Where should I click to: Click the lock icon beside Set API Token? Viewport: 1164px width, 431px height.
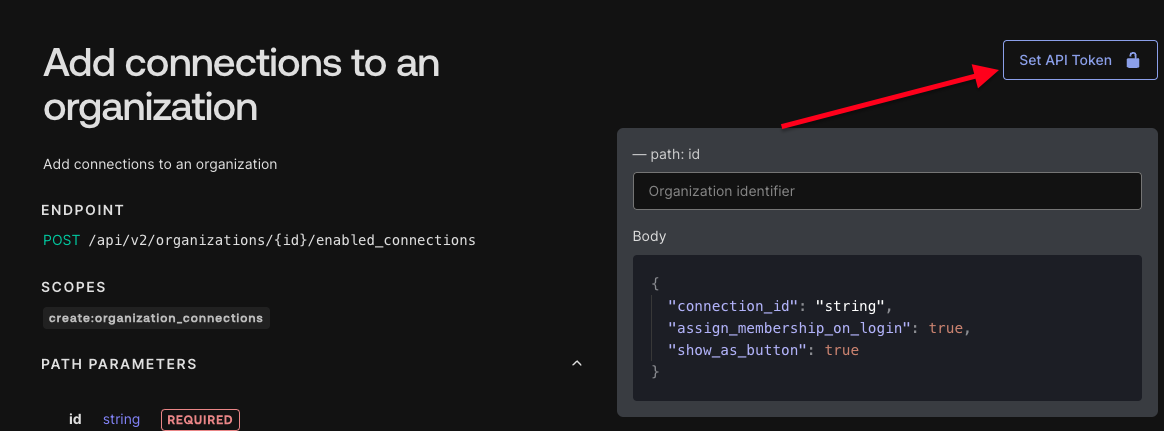[x=1132, y=60]
